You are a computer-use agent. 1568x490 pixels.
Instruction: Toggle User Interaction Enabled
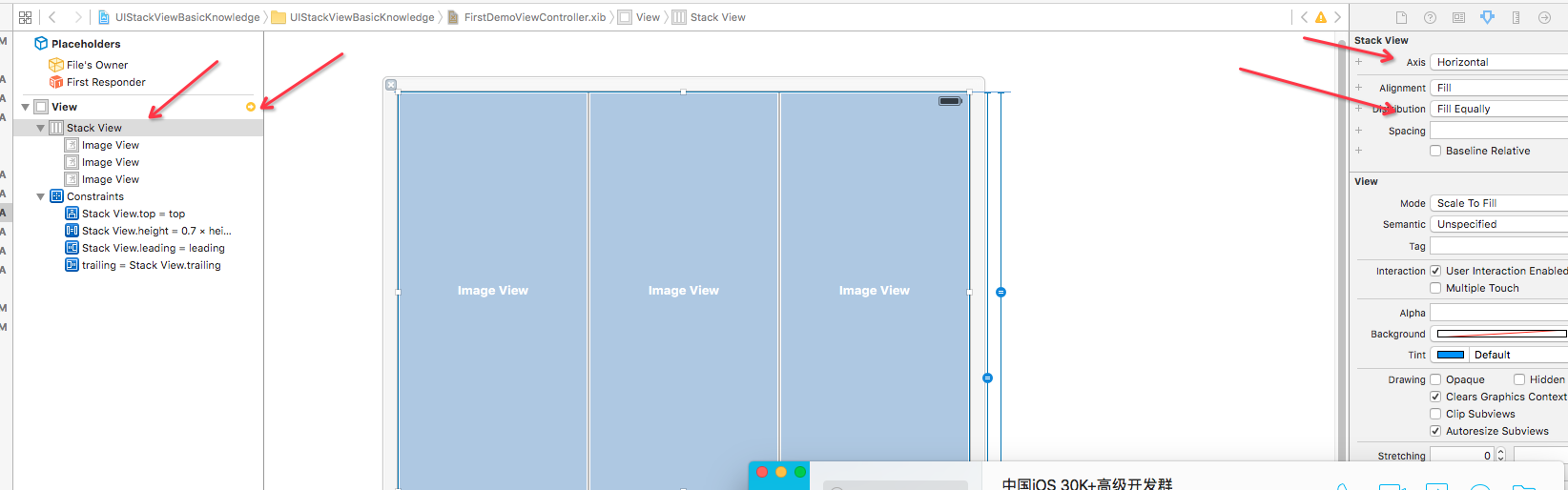coord(1435,271)
